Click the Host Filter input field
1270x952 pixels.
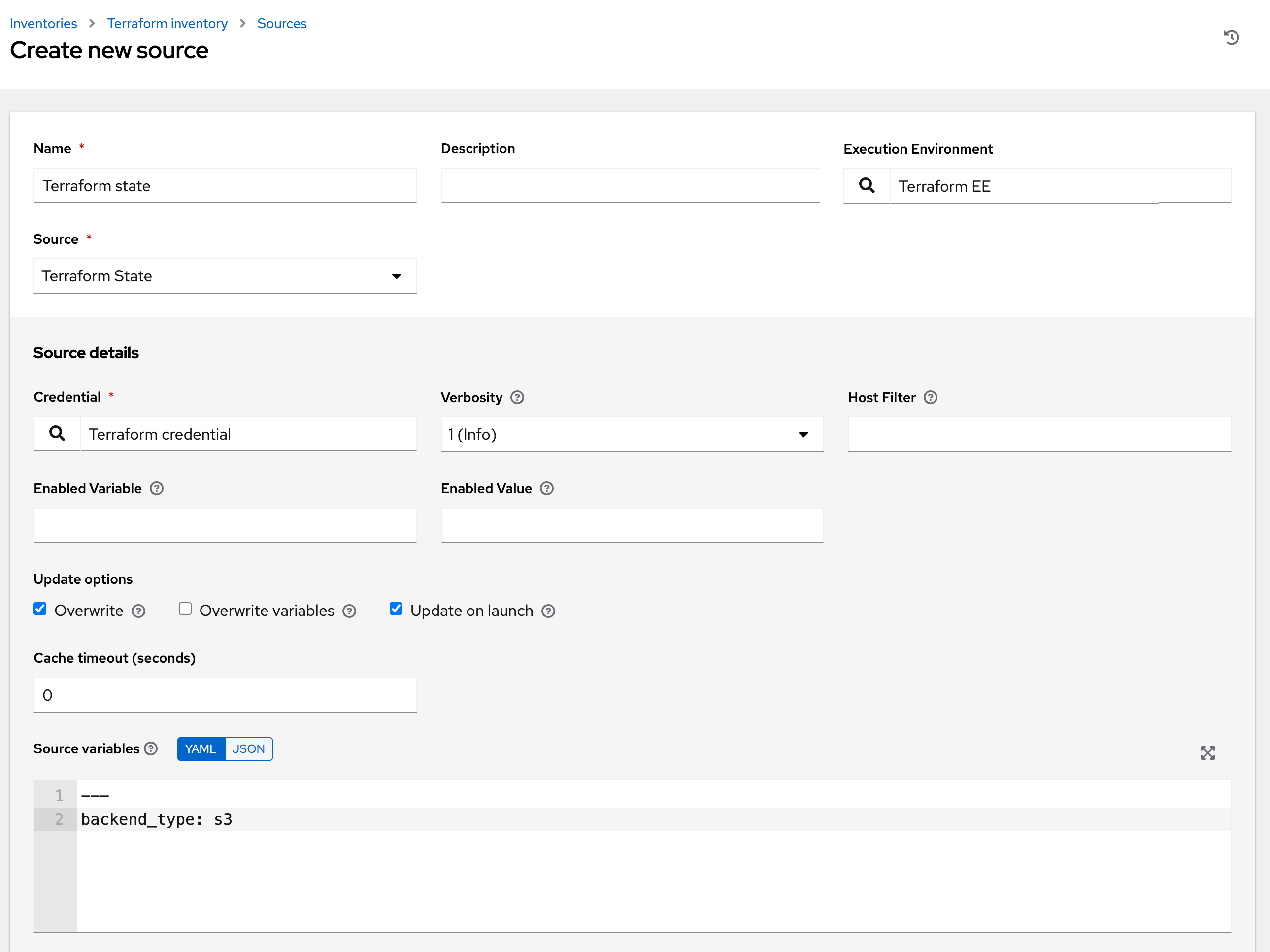coord(1039,435)
